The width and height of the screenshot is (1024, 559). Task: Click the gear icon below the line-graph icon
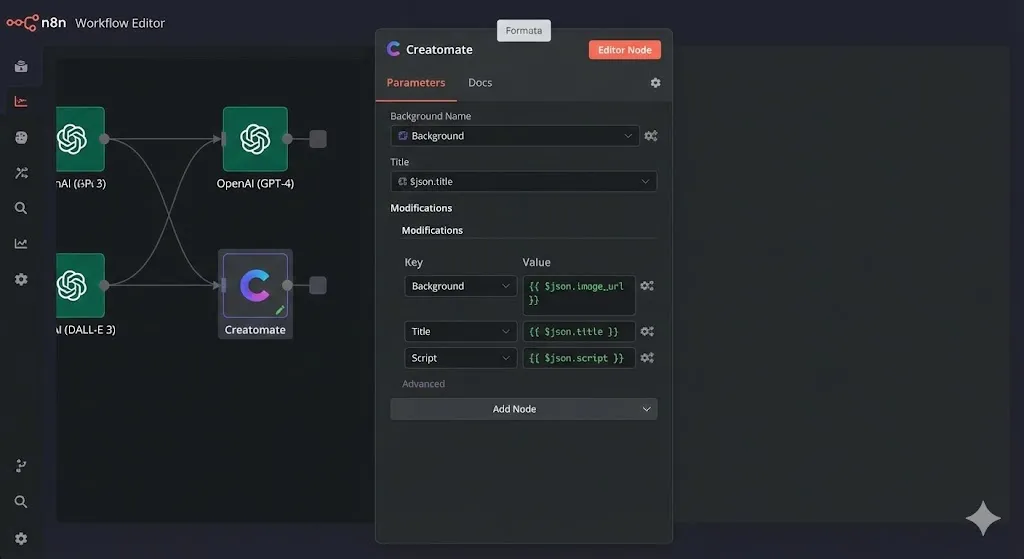click(x=21, y=280)
